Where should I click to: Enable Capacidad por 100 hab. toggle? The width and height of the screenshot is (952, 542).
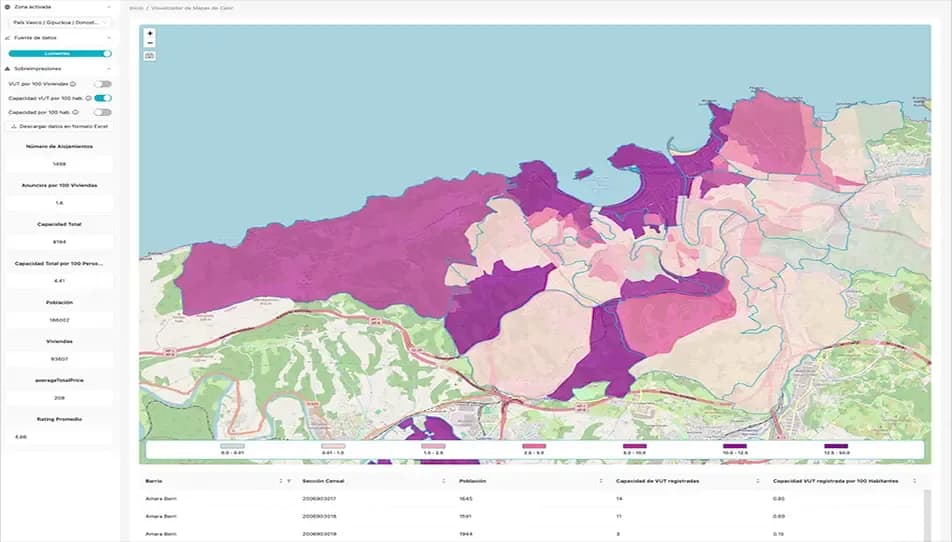tap(103, 112)
